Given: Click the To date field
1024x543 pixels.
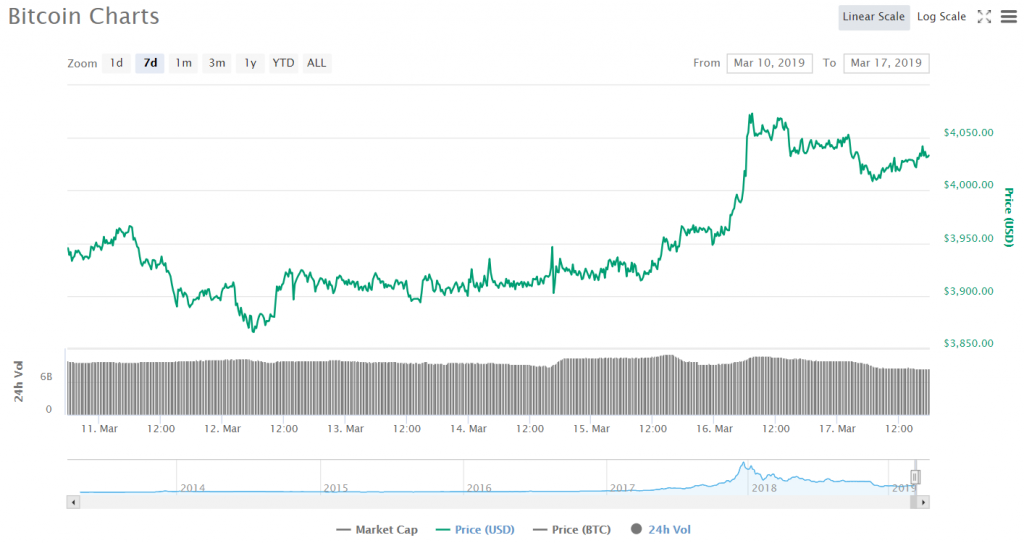Looking at the screenshot, I should click(x=886, y=63).
